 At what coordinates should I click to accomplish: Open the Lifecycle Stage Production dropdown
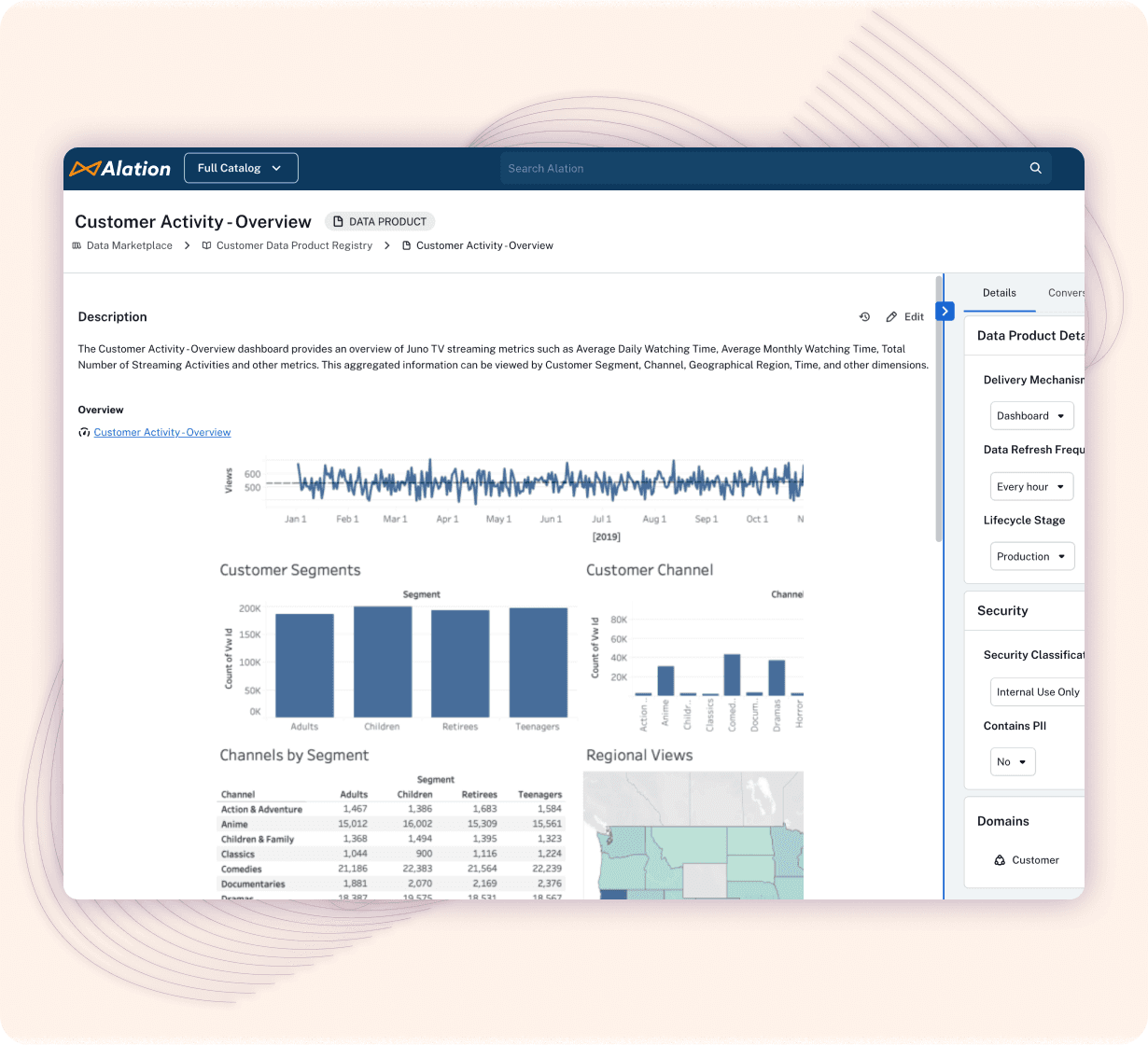pyautogui.click(x=1031, y=556)
